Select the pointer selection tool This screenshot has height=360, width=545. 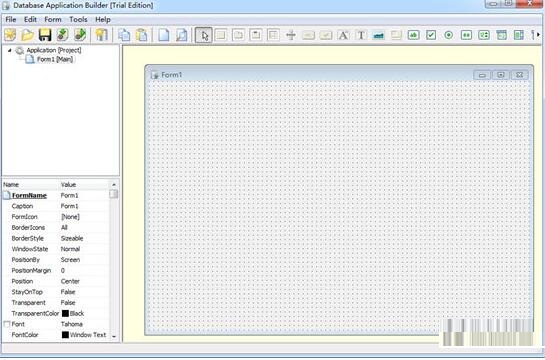(204, 35)
